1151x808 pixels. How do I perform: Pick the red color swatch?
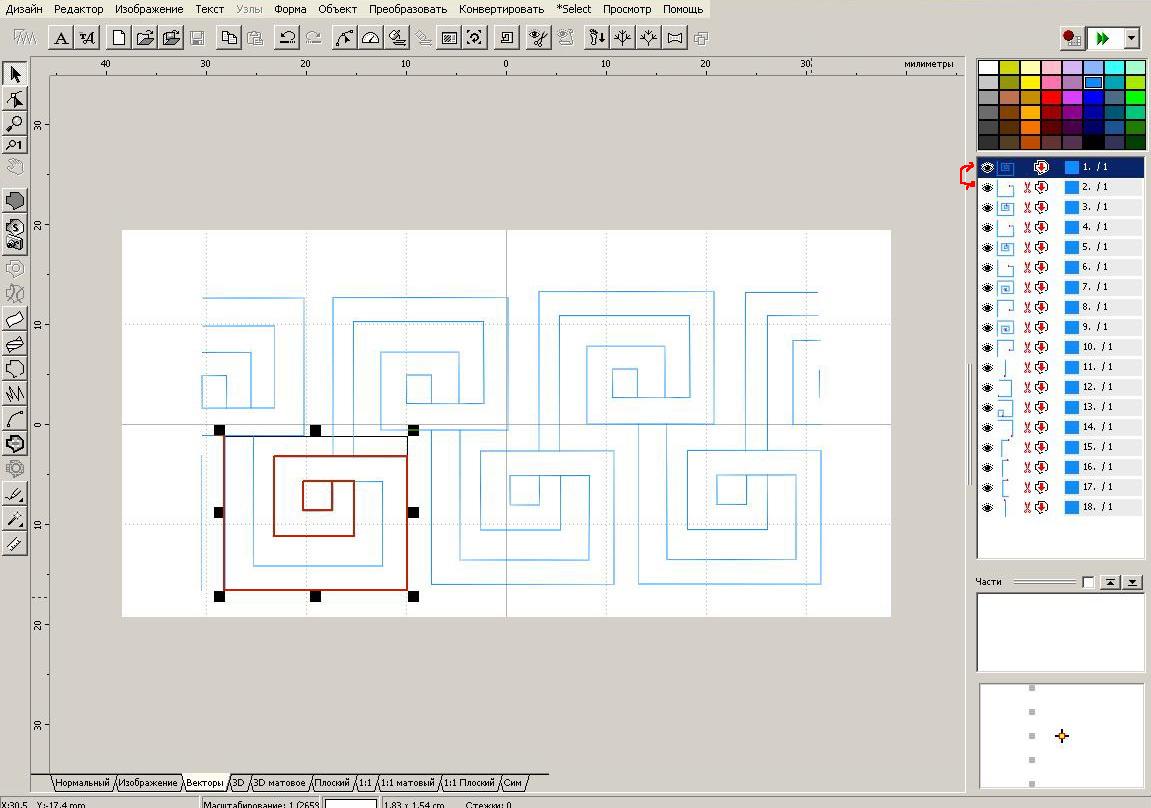point(1051,98)
